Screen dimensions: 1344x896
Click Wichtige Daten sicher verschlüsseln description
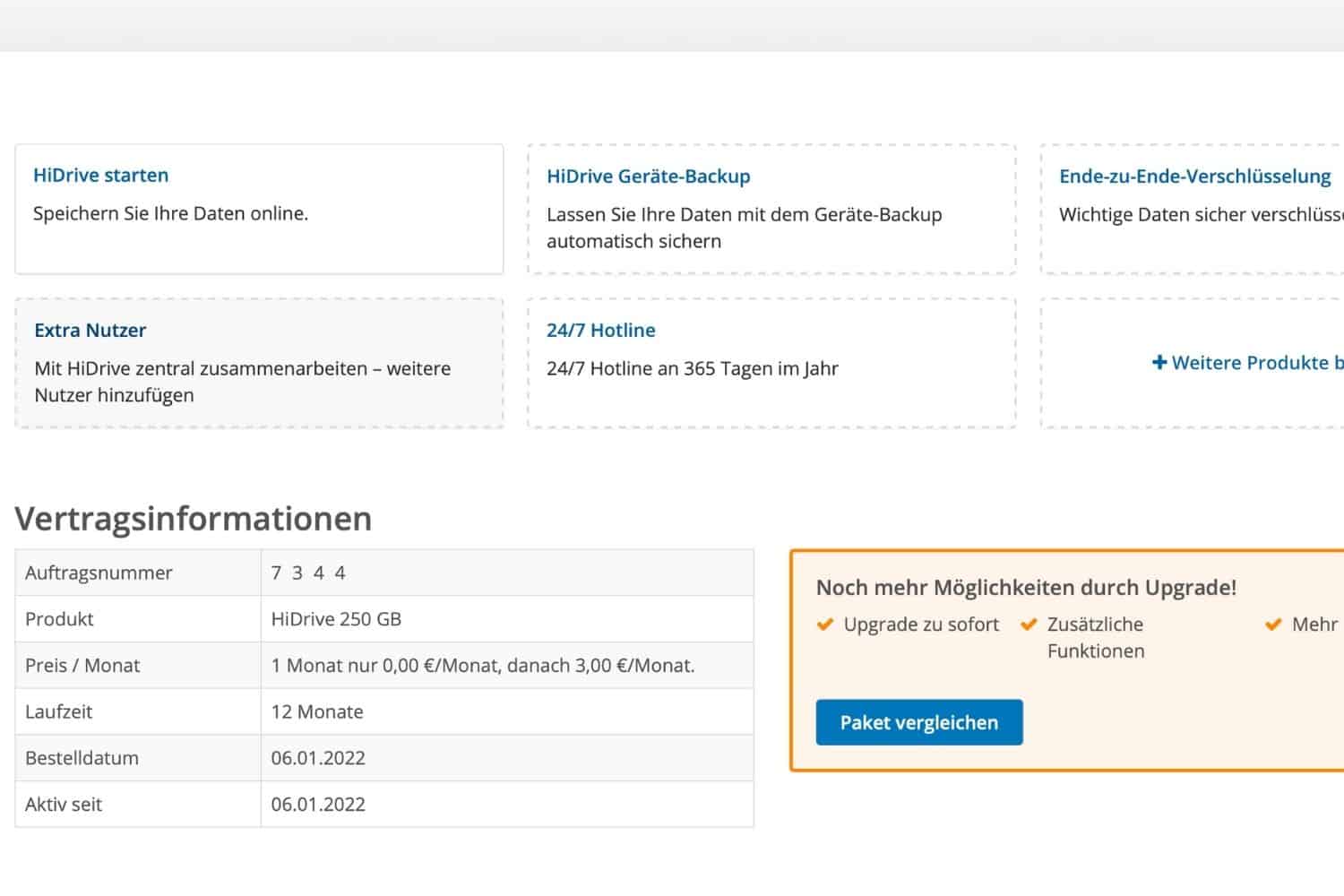coord(1202,215)
